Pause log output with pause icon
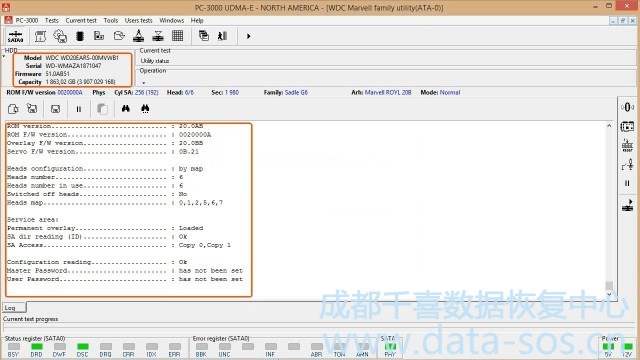 pyautogui.click(x=79, y=109)
